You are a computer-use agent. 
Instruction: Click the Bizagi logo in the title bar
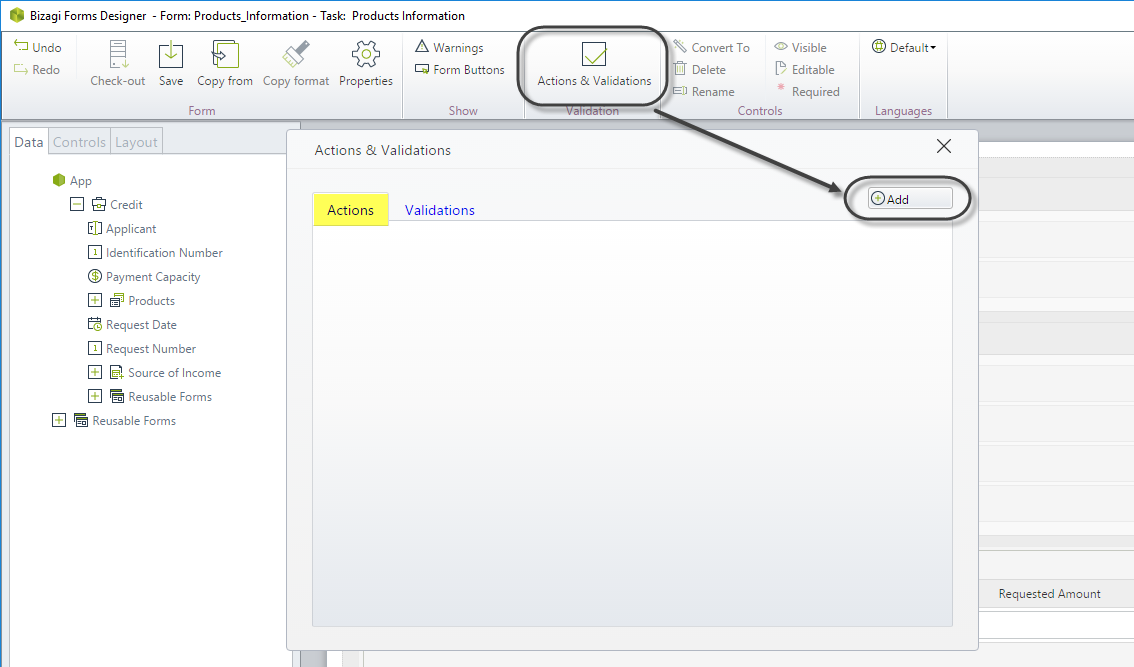coord(17,15)
